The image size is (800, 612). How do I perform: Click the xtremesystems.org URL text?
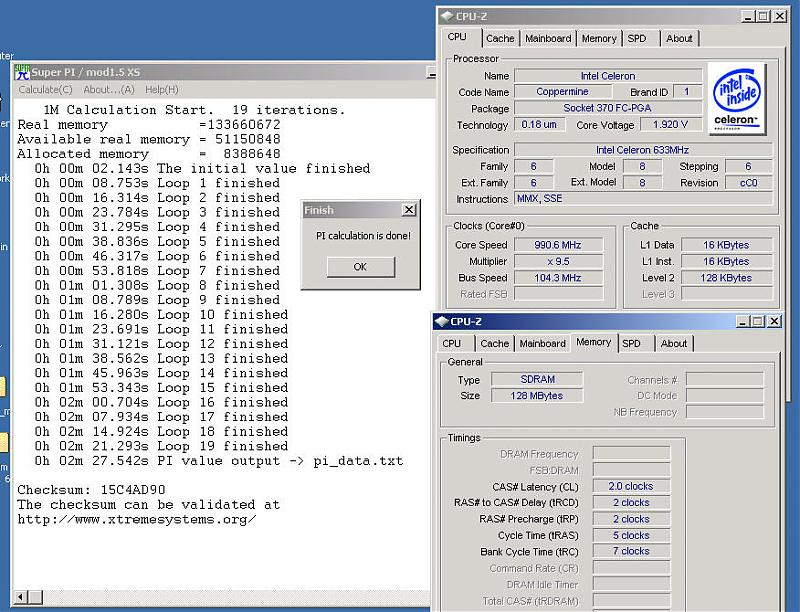pyautogui.click(x=136, y=519)
